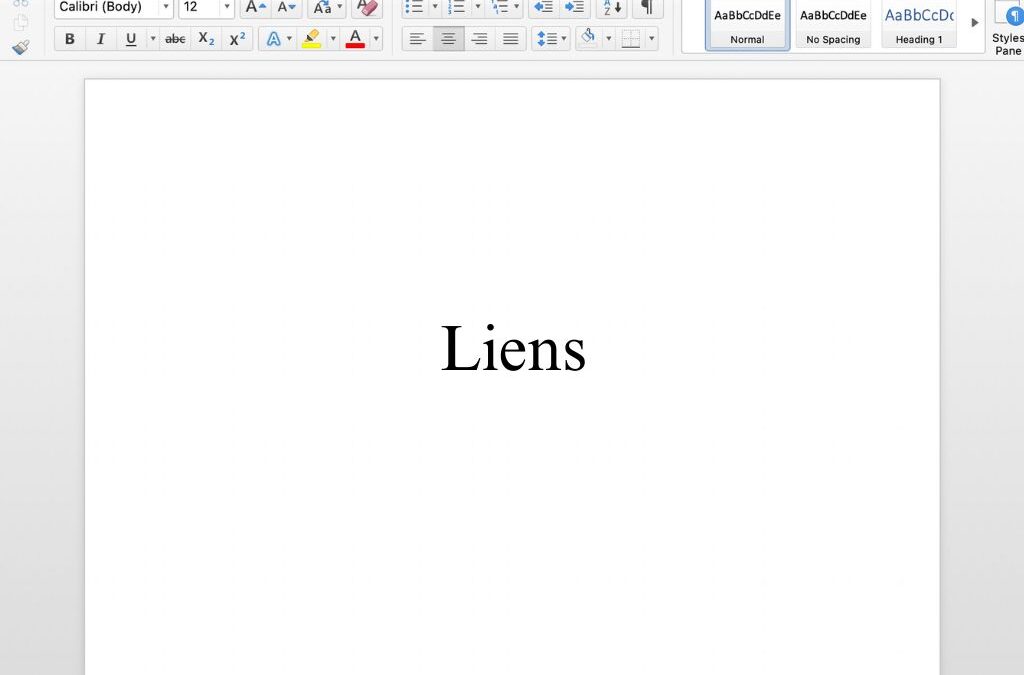1024x675 pixels.
Task: Increase the paragraph indent
Action: pos(575,7)
